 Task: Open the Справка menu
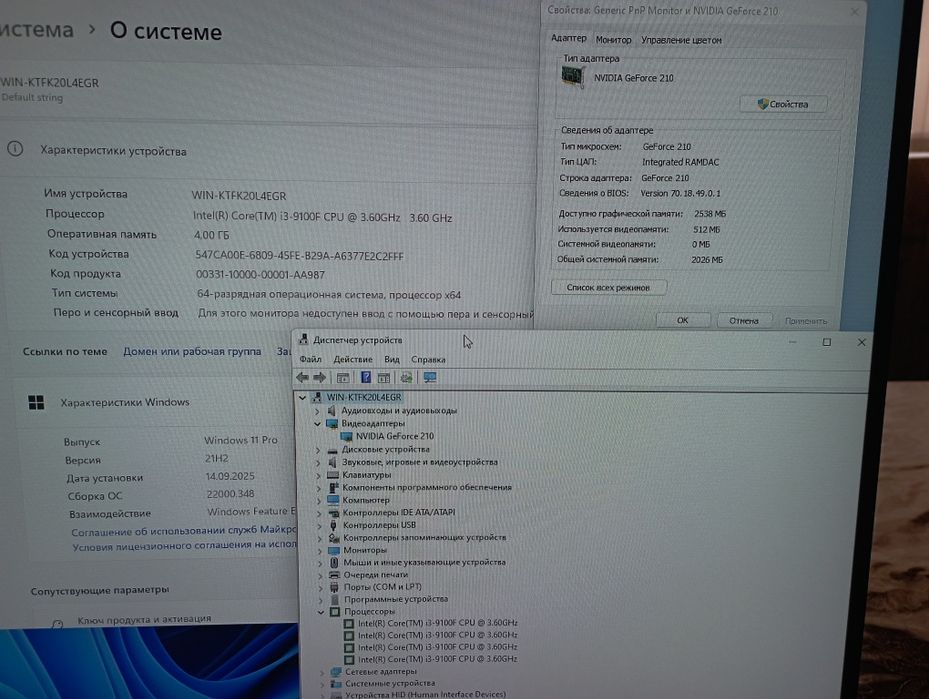[428, 360]
